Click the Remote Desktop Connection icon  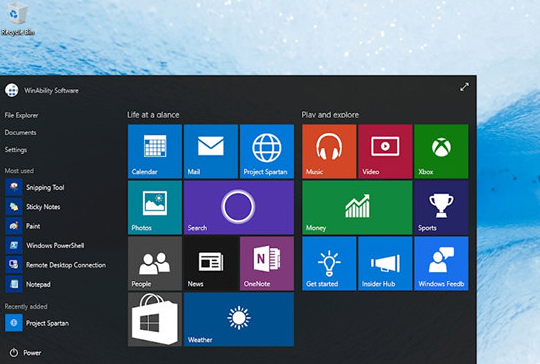pos(14,265)
